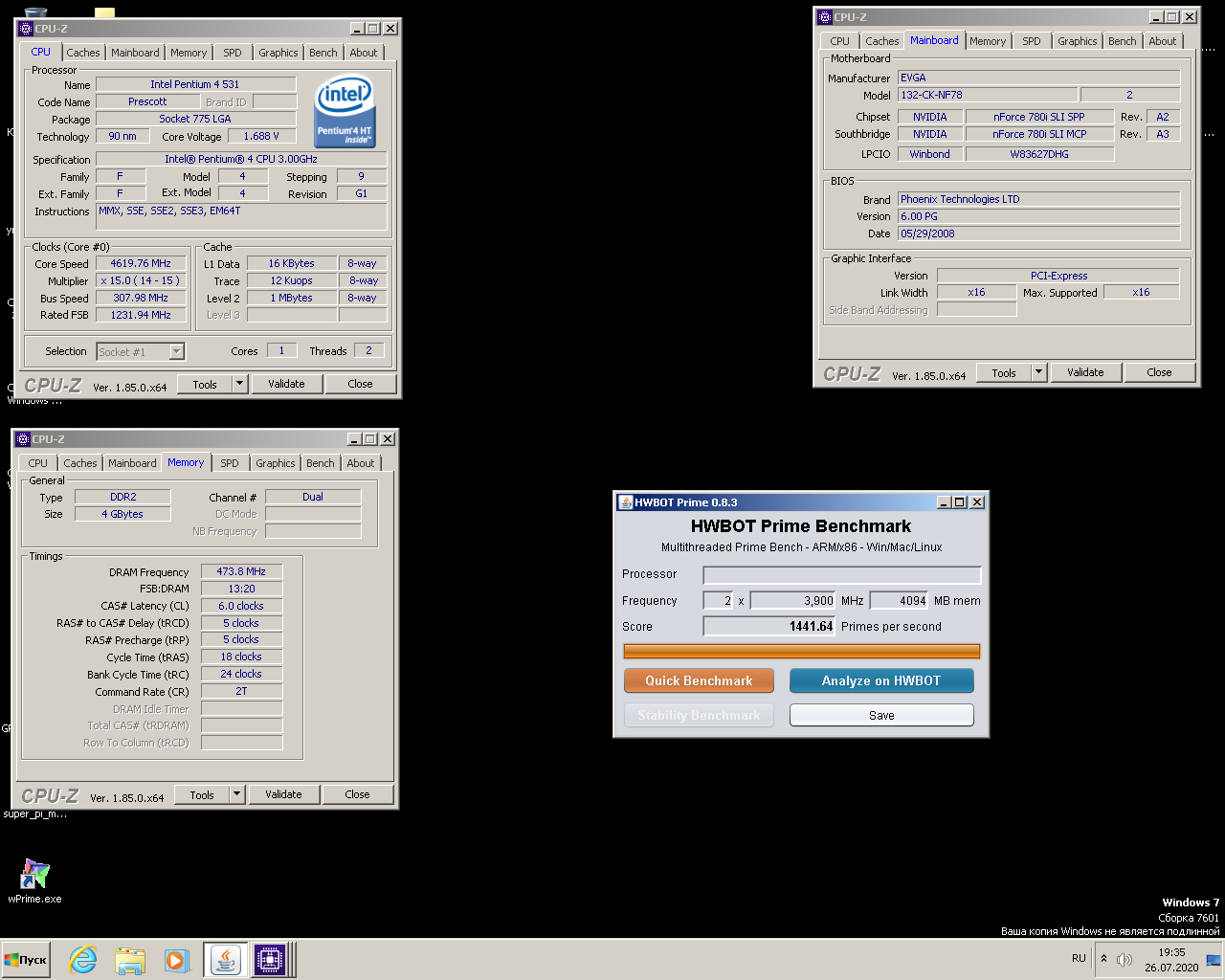Click the Model value 132-CK-NF78

[988, 95]
